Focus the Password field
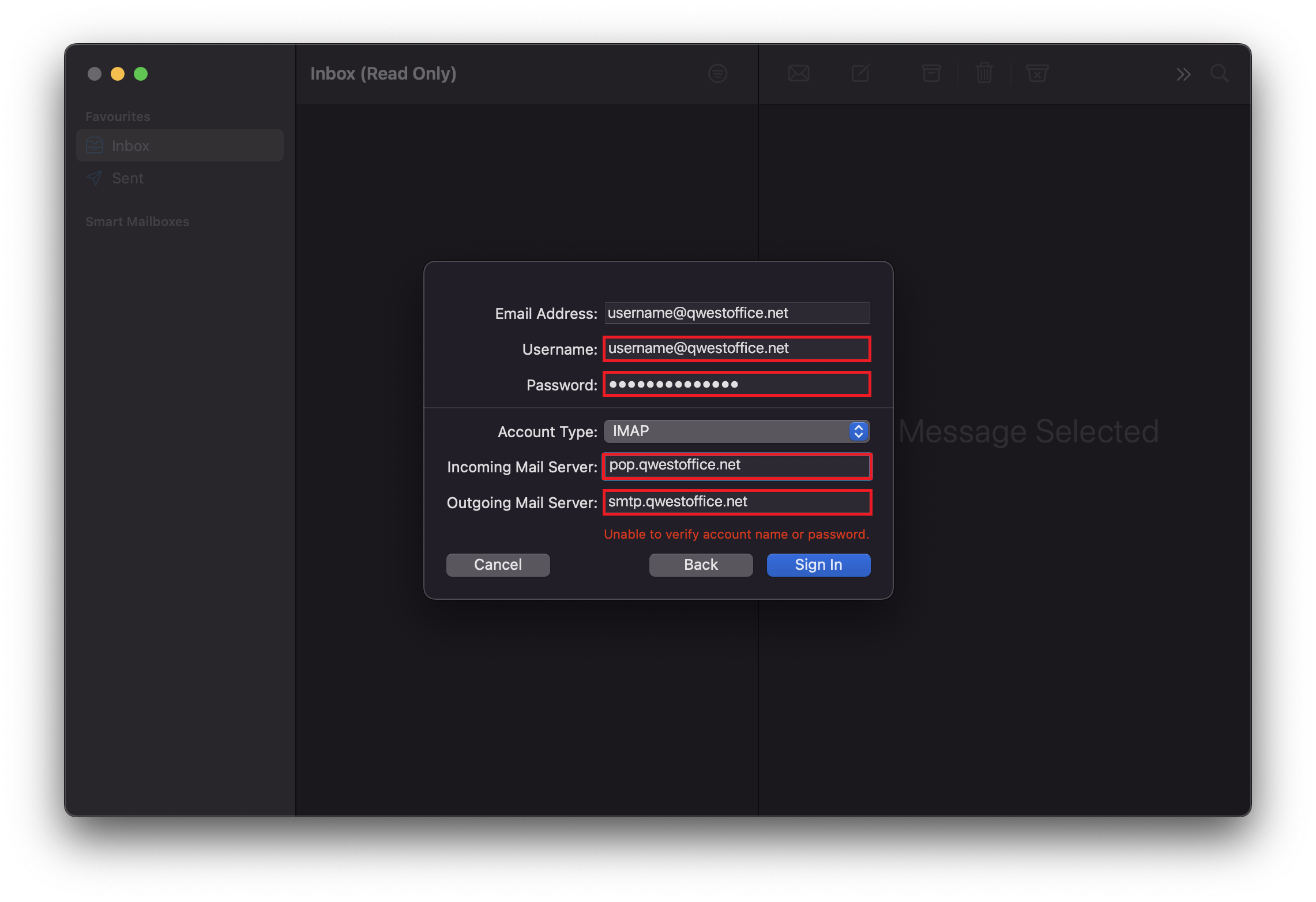 click(x=736, y=385)
